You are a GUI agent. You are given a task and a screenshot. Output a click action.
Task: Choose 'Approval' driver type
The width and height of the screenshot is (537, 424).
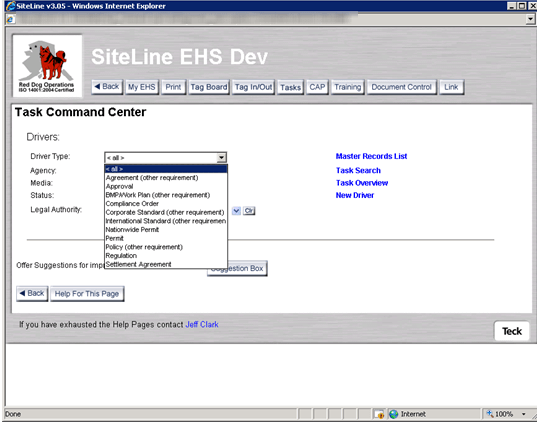point(166,186)
